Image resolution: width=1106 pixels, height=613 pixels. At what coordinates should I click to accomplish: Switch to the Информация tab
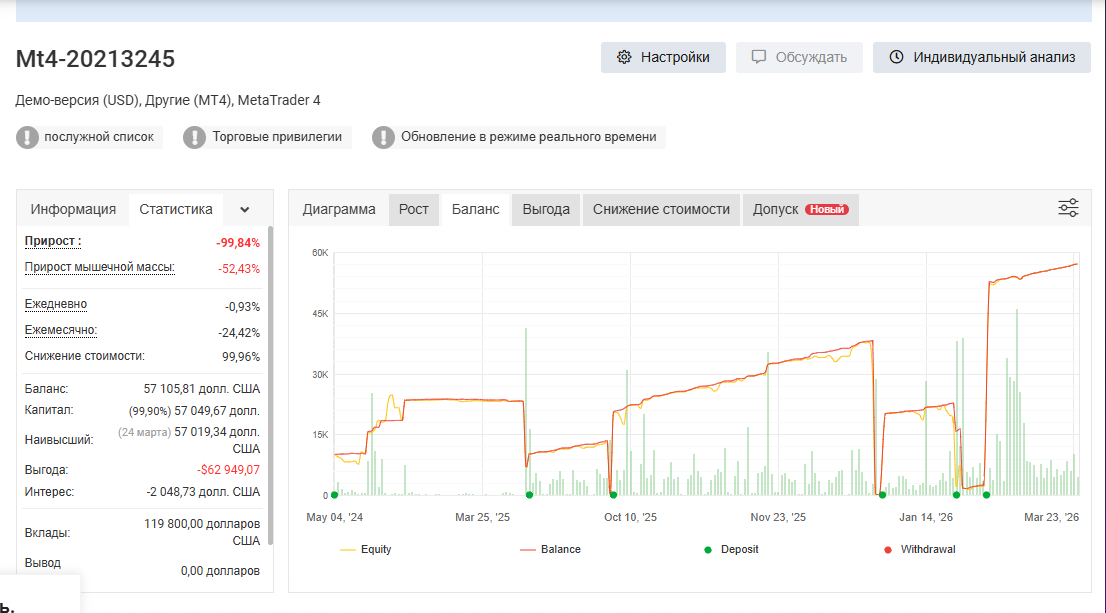(x=73, y=210)
